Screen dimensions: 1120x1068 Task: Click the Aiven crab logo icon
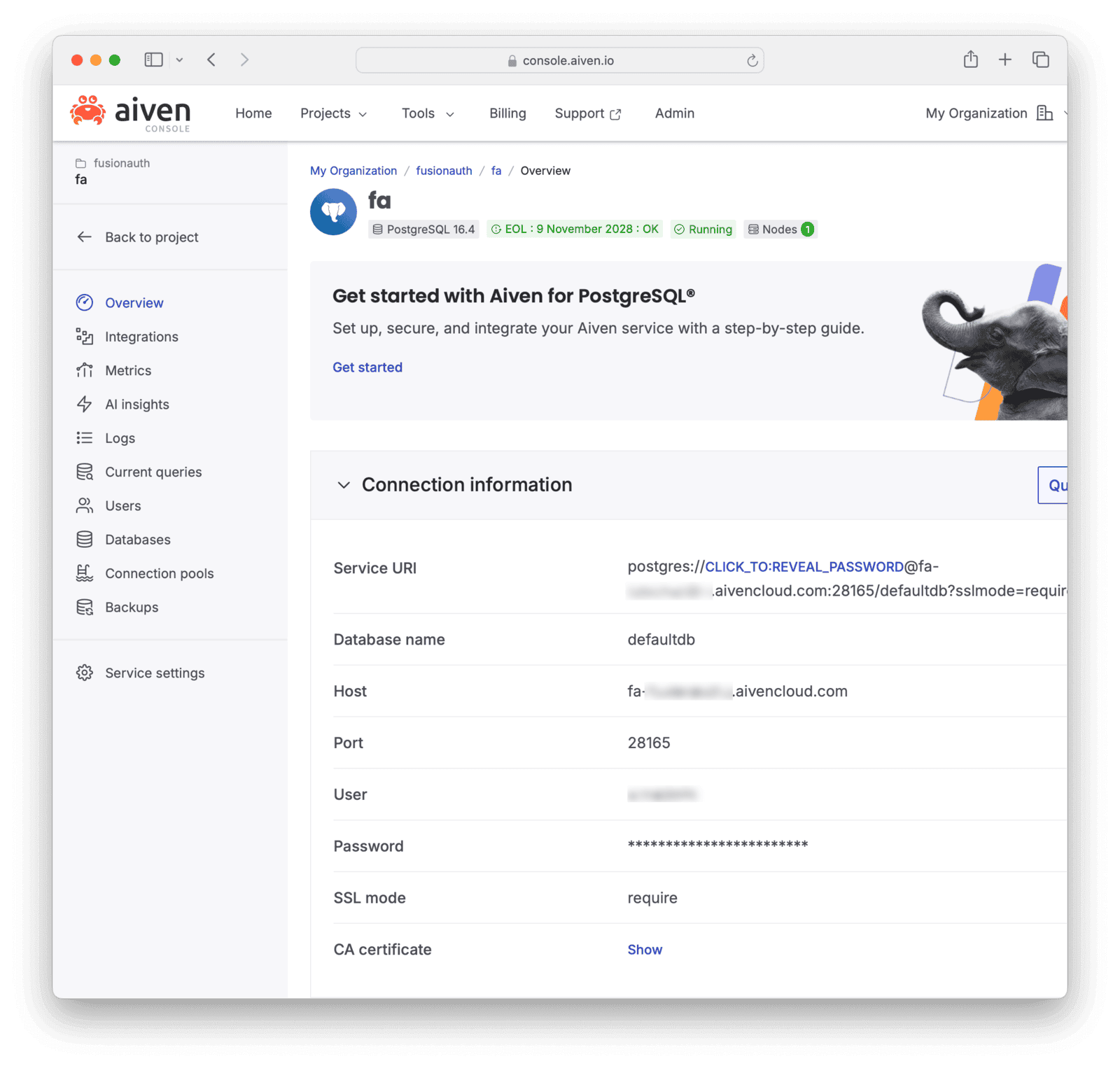tap(87, 111)
